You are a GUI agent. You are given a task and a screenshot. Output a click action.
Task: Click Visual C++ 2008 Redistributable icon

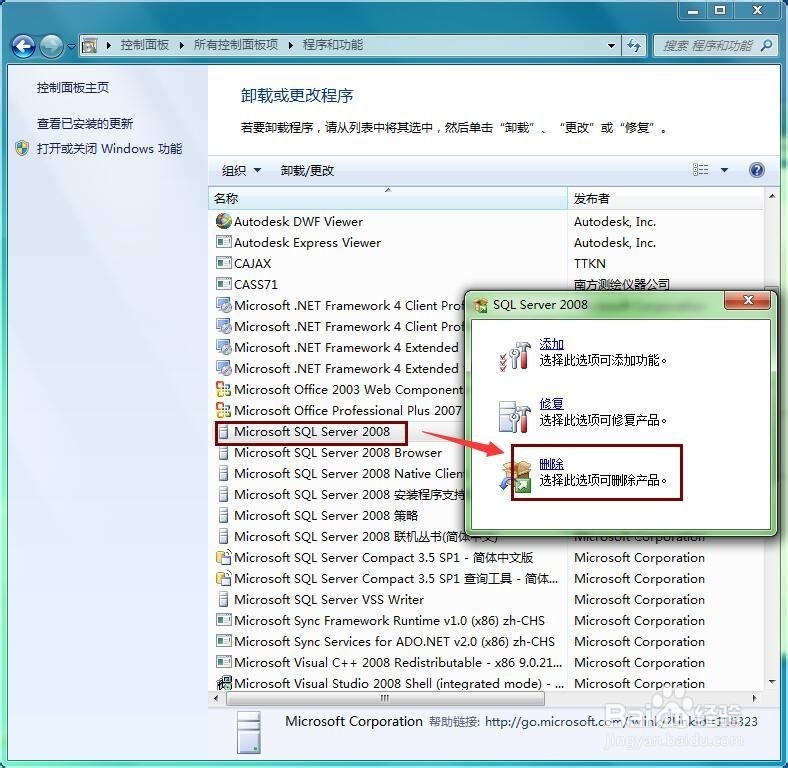[224, 662]
